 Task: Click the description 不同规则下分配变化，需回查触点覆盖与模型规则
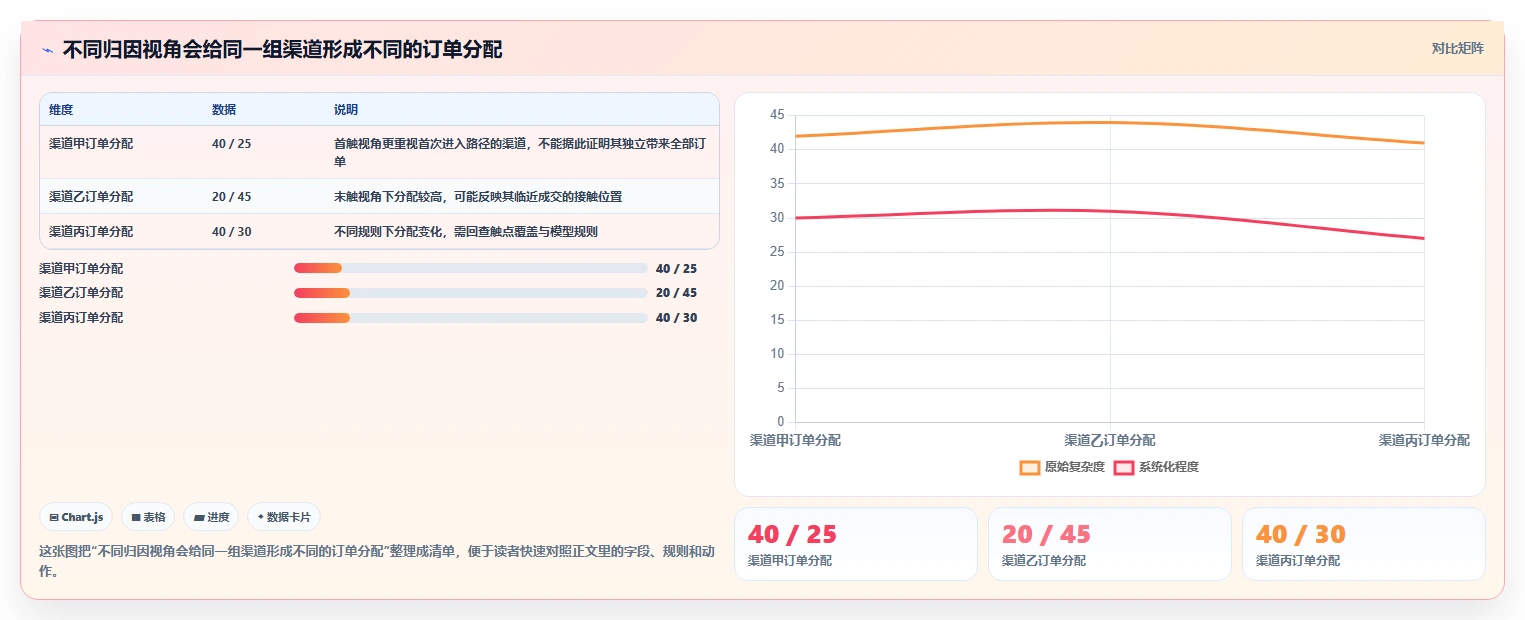click(x=466, y=232)
